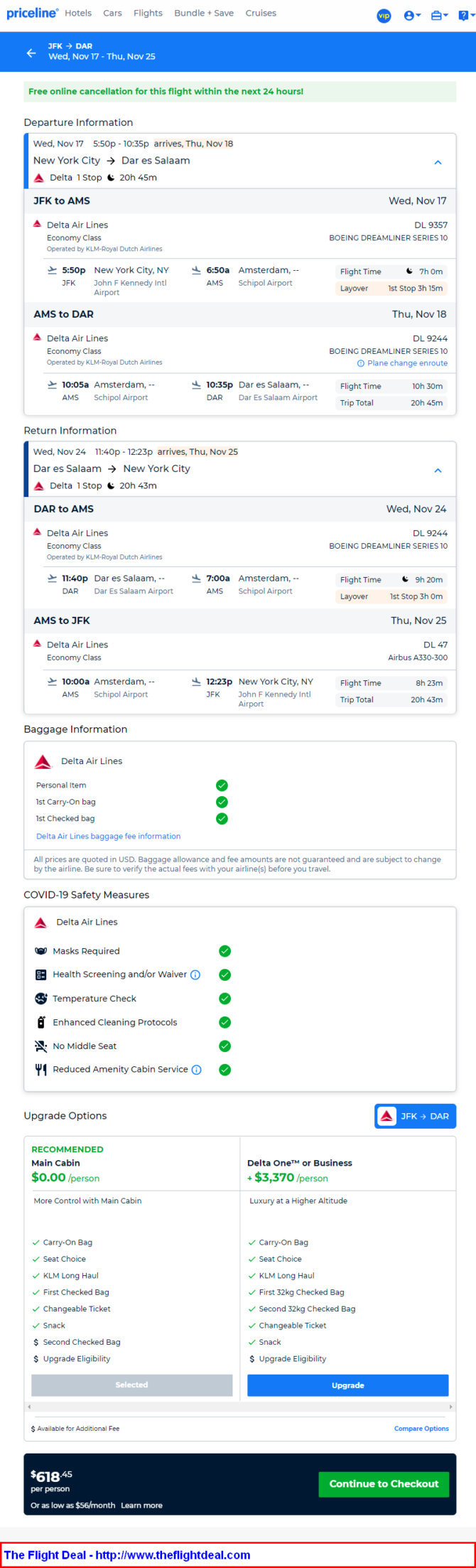
Task: Click the info icon beside Health Screening and/or Waiver
Action: coord(195,974)
